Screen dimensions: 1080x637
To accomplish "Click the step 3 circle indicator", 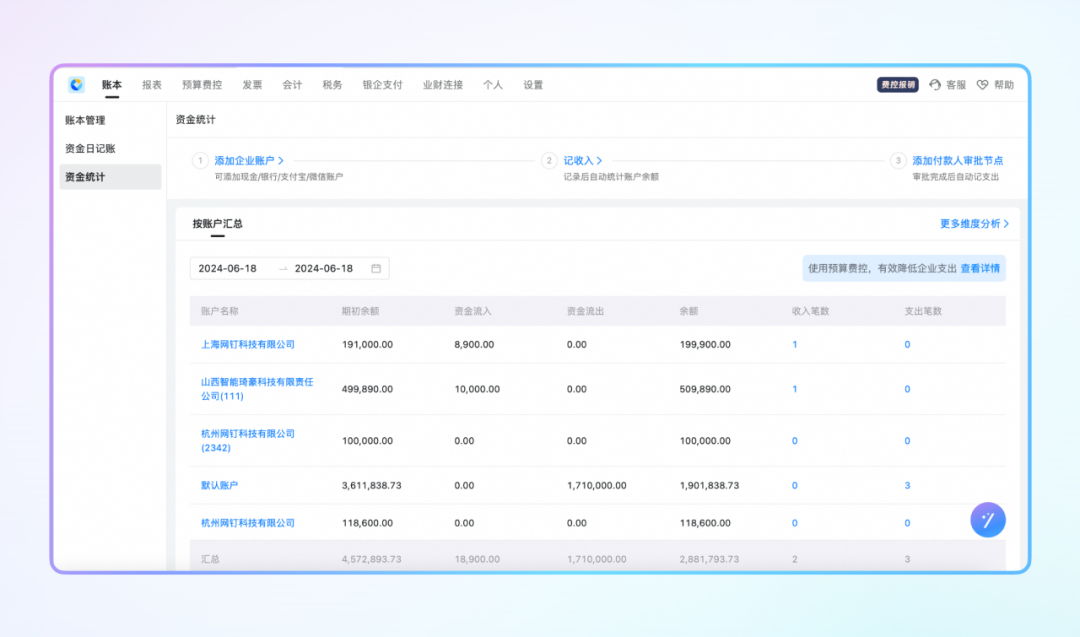I will pos(898,160).
